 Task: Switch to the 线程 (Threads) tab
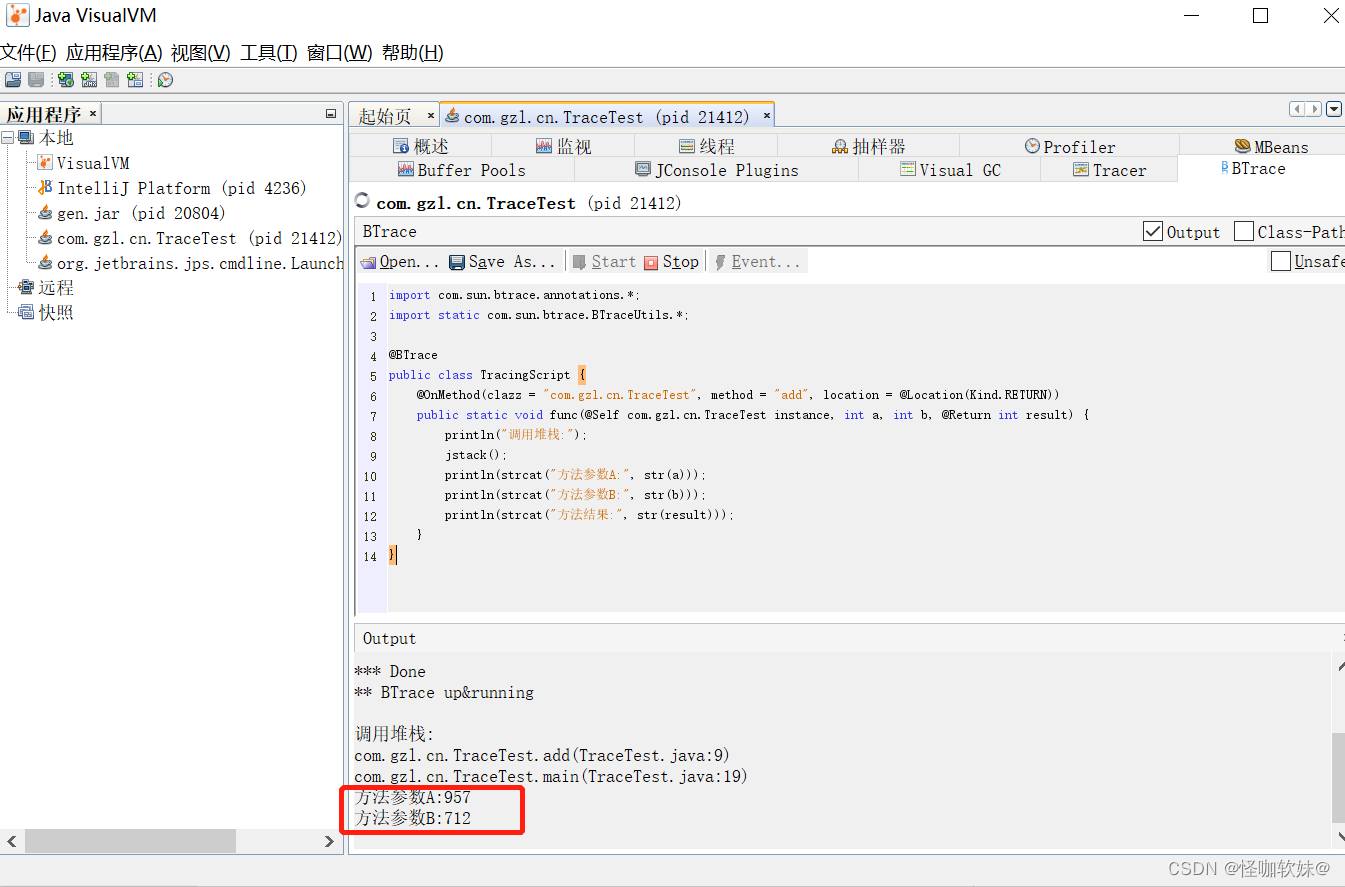(707, 146)
